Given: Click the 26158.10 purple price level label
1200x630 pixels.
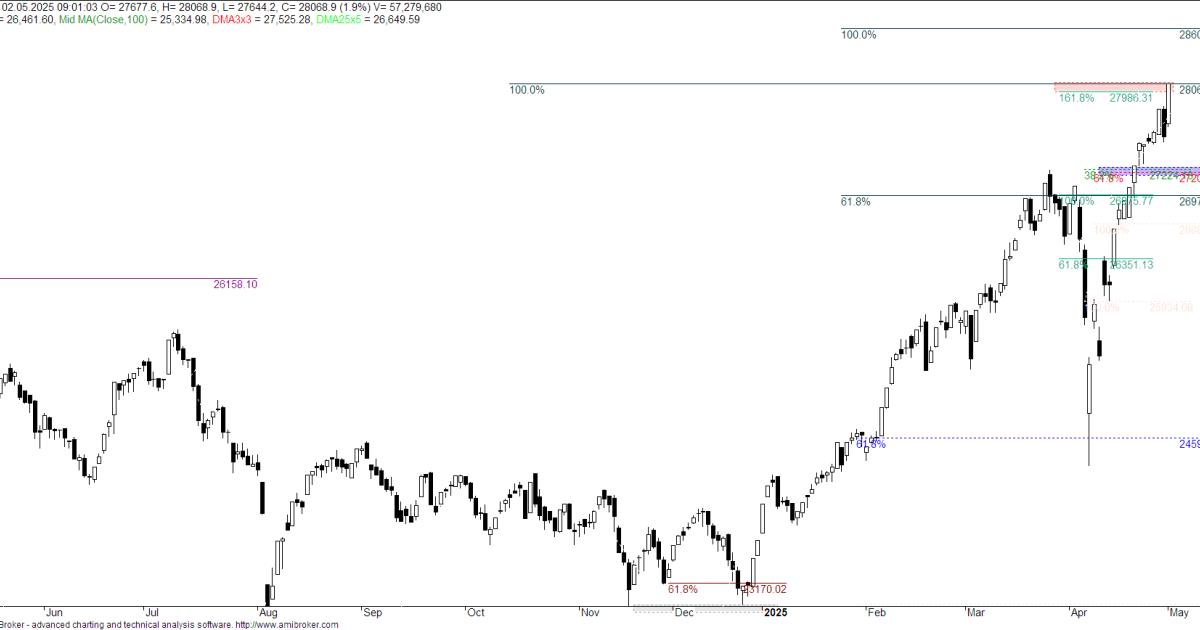Looking at the screenshot, I should pyautogui.click(x=235, y=284).
